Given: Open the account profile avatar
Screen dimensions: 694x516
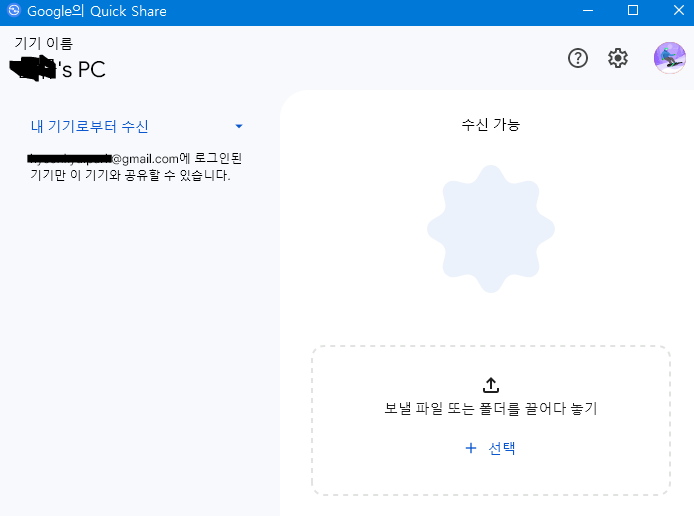Looking at the screenshot, I should (670, 58).
